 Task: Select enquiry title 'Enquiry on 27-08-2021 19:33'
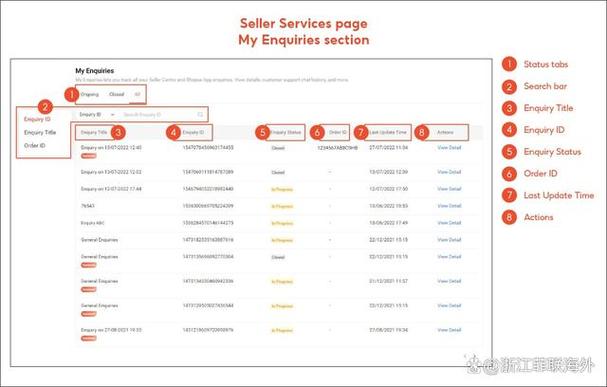point(111,330)
